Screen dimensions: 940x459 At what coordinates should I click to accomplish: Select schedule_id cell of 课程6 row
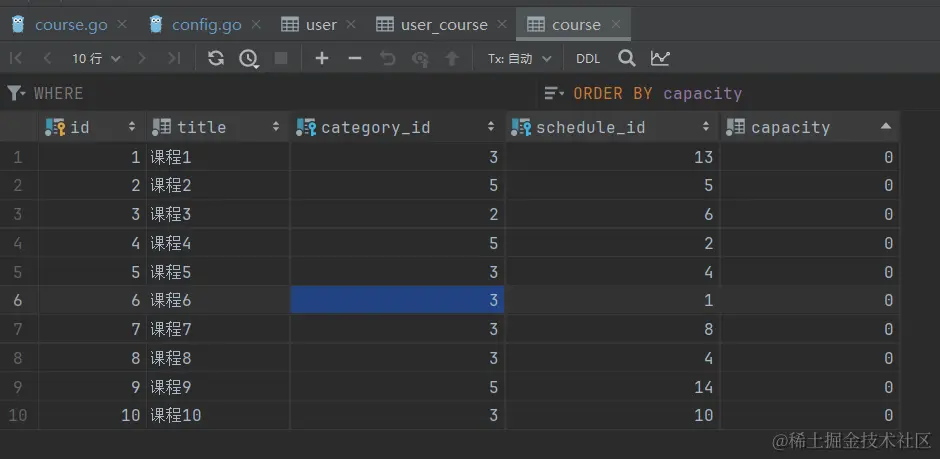pos(613,300)
